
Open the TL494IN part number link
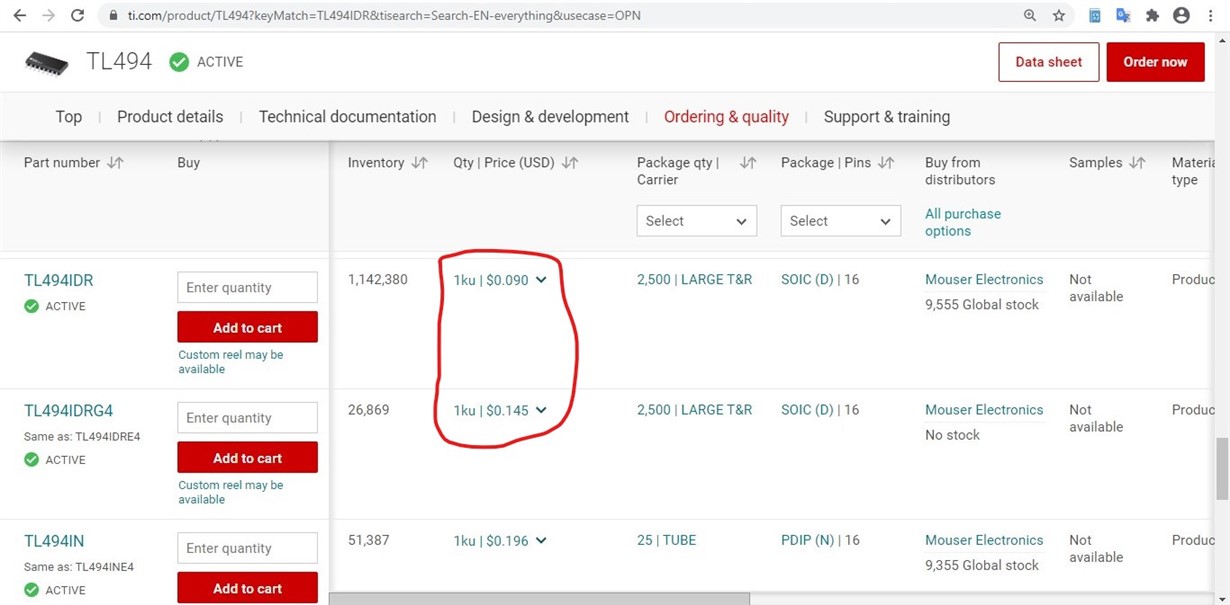click(54, 541)
